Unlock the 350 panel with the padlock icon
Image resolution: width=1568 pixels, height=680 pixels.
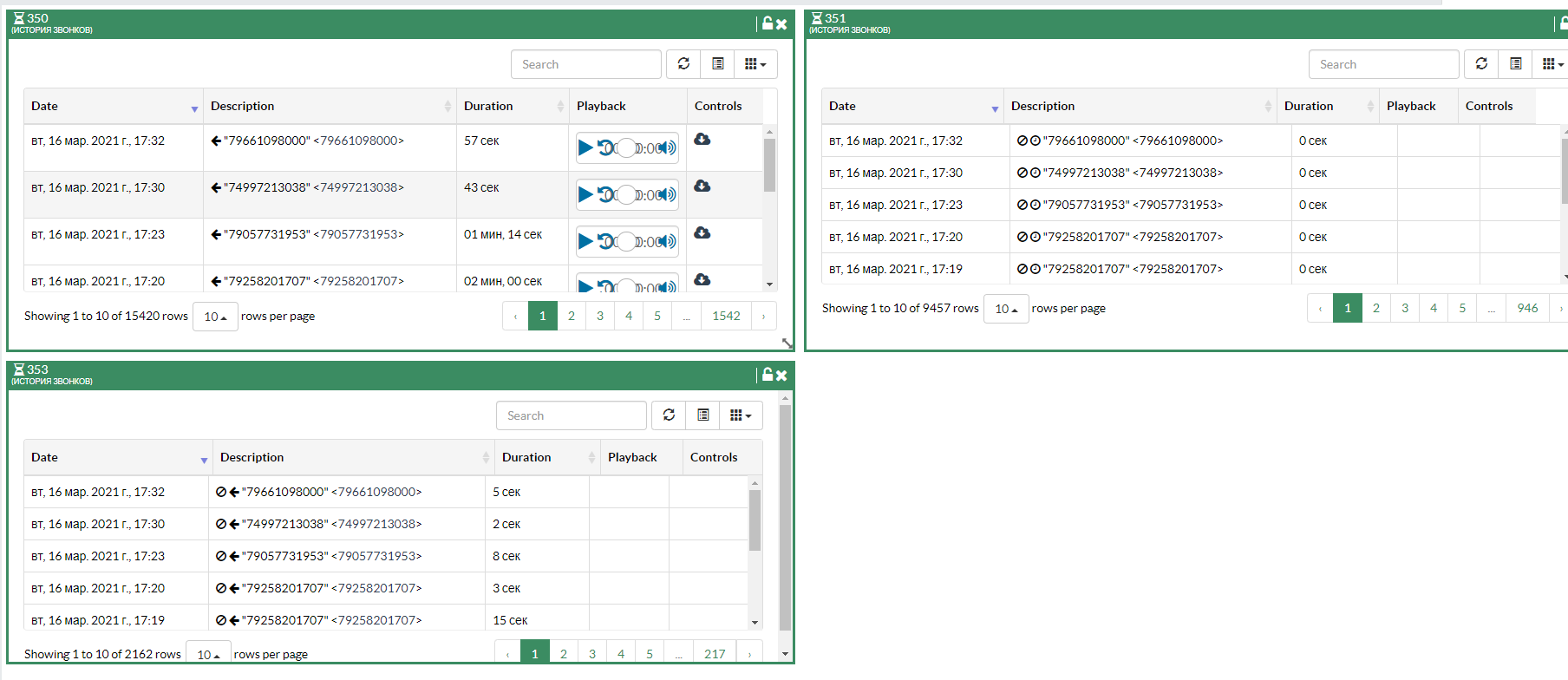point(768,23)
